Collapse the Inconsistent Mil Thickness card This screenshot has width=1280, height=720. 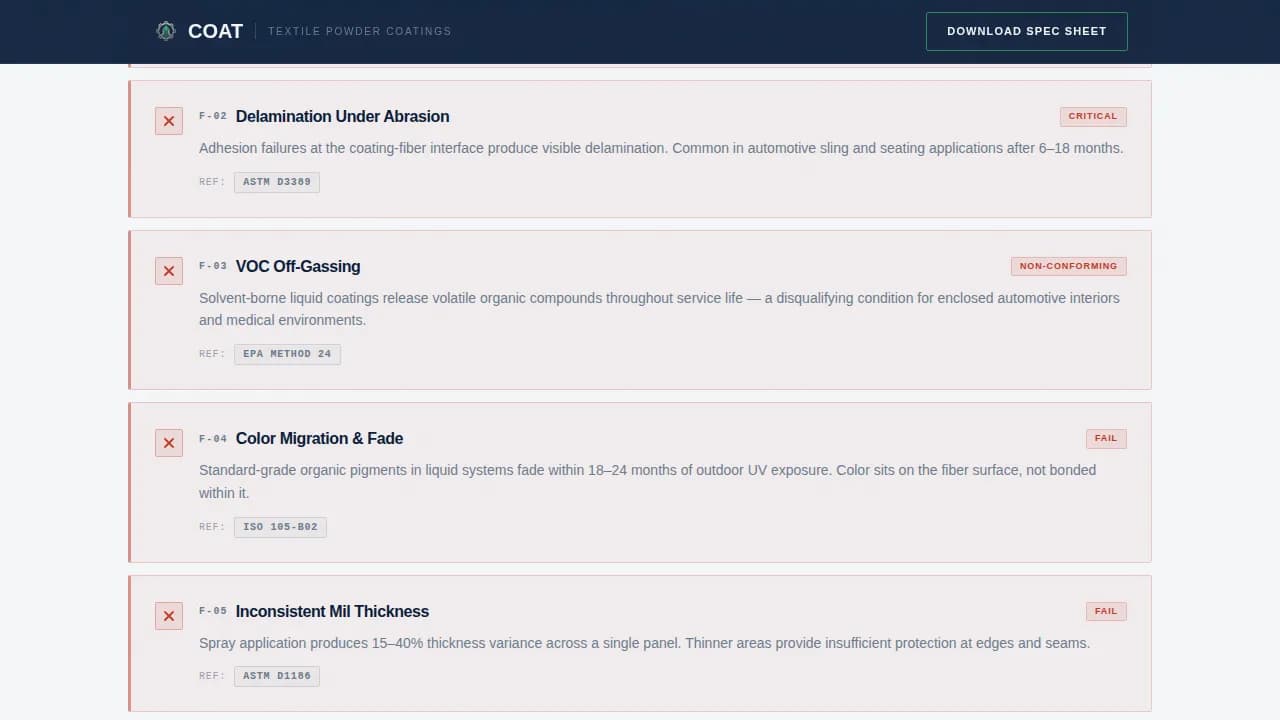332,611
